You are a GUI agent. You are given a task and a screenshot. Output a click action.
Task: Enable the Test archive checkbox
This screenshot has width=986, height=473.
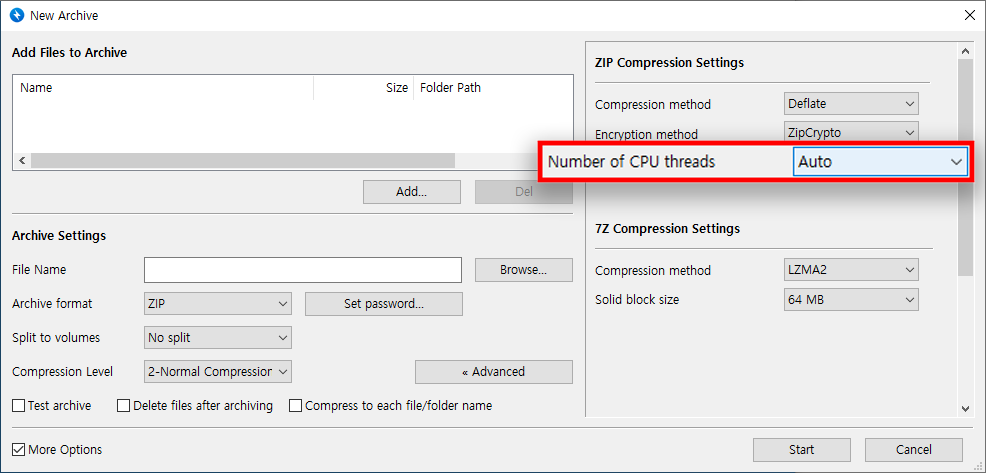point(19,406)
